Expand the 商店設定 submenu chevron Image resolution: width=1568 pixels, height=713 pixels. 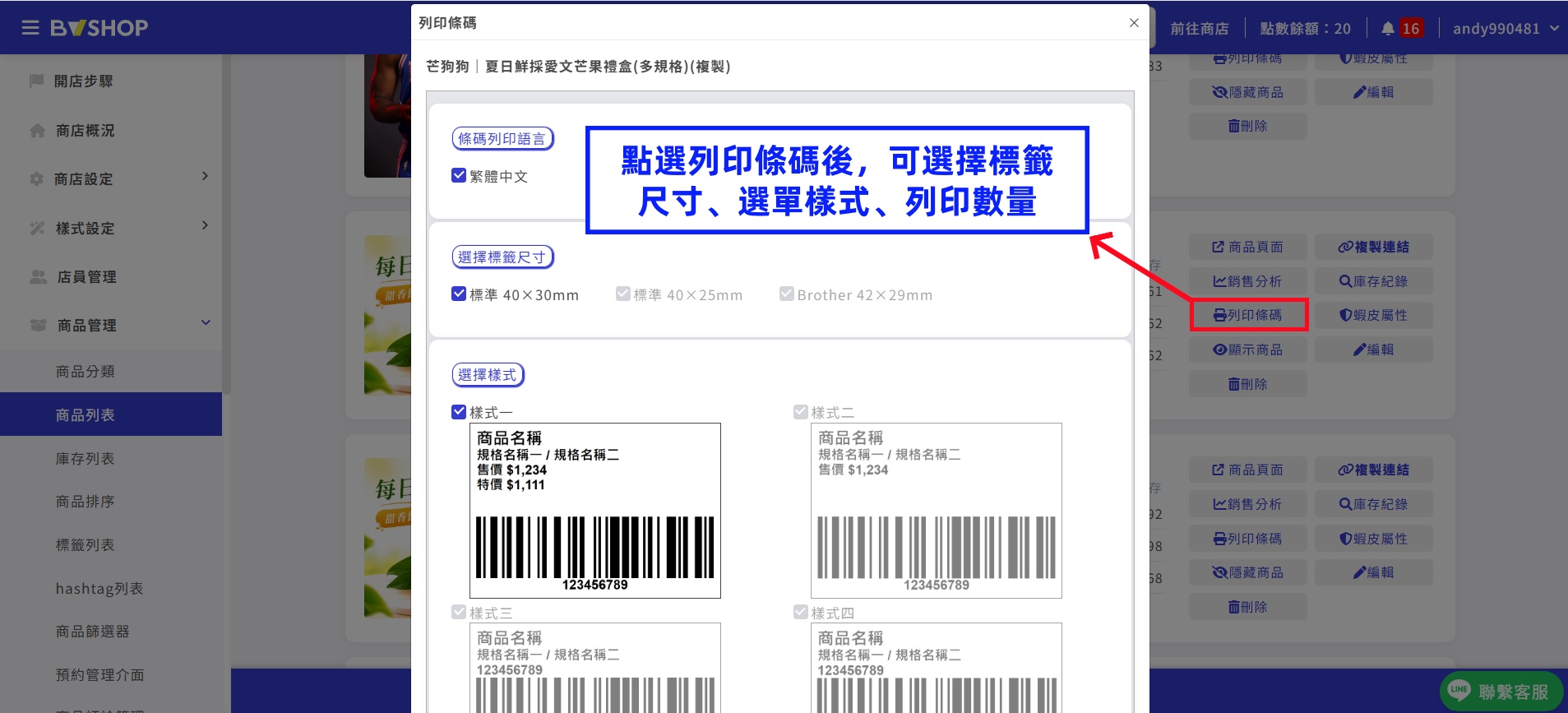pos(205,176)
